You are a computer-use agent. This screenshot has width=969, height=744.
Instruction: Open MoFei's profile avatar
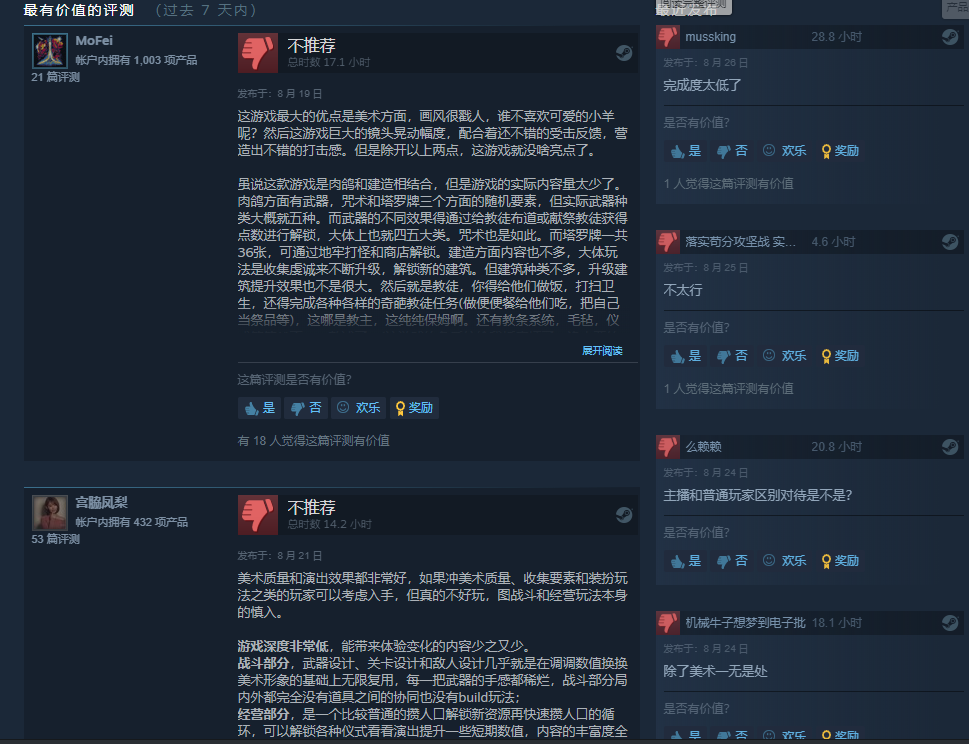click(x=49, y=51)
